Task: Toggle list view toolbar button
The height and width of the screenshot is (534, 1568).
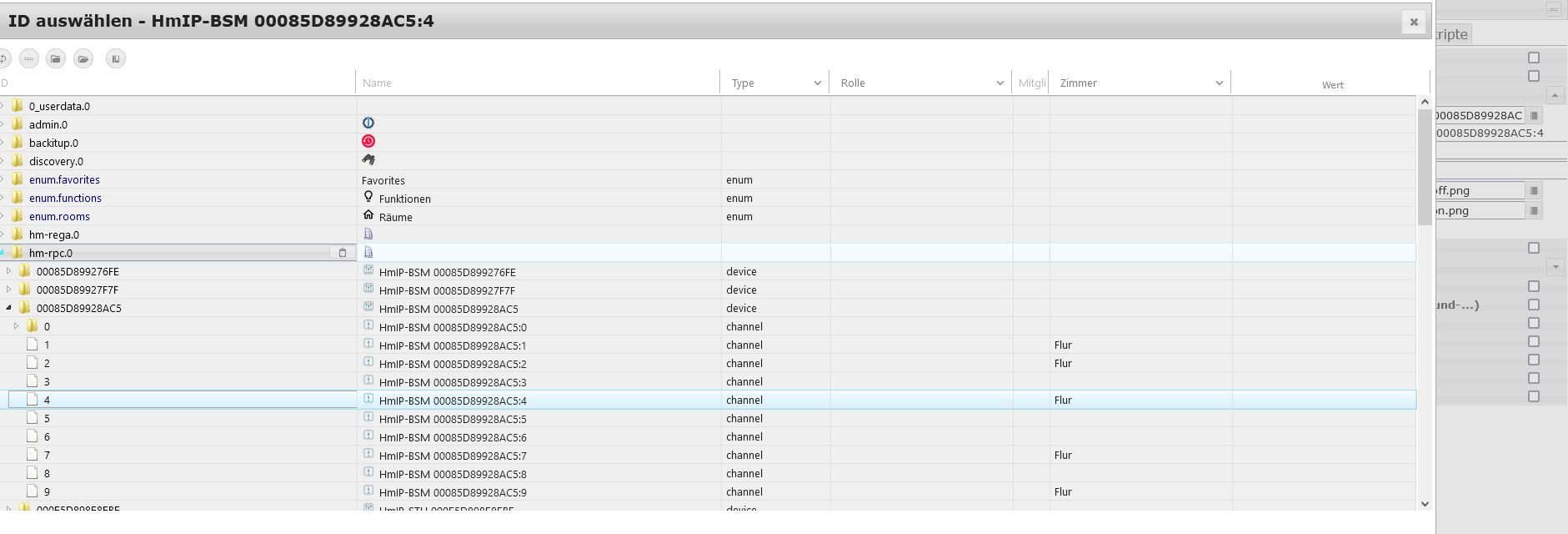Action: click(x=28, y=58)
